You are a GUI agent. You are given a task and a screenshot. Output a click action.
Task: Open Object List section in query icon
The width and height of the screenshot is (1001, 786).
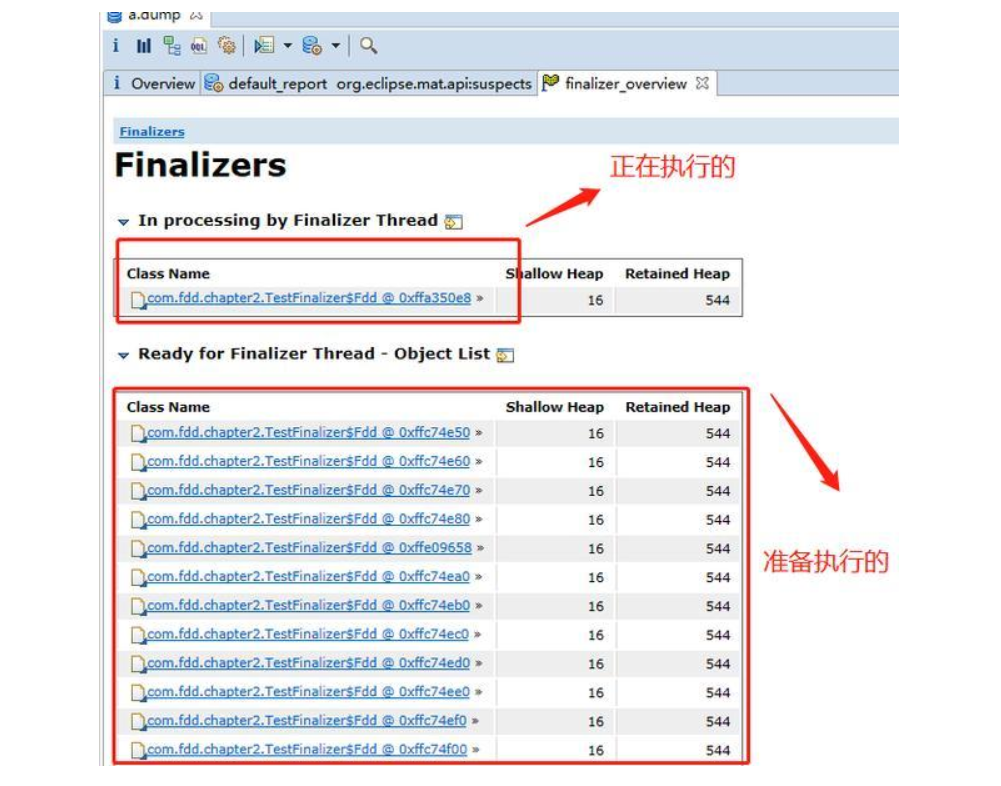tap(505, 355)
